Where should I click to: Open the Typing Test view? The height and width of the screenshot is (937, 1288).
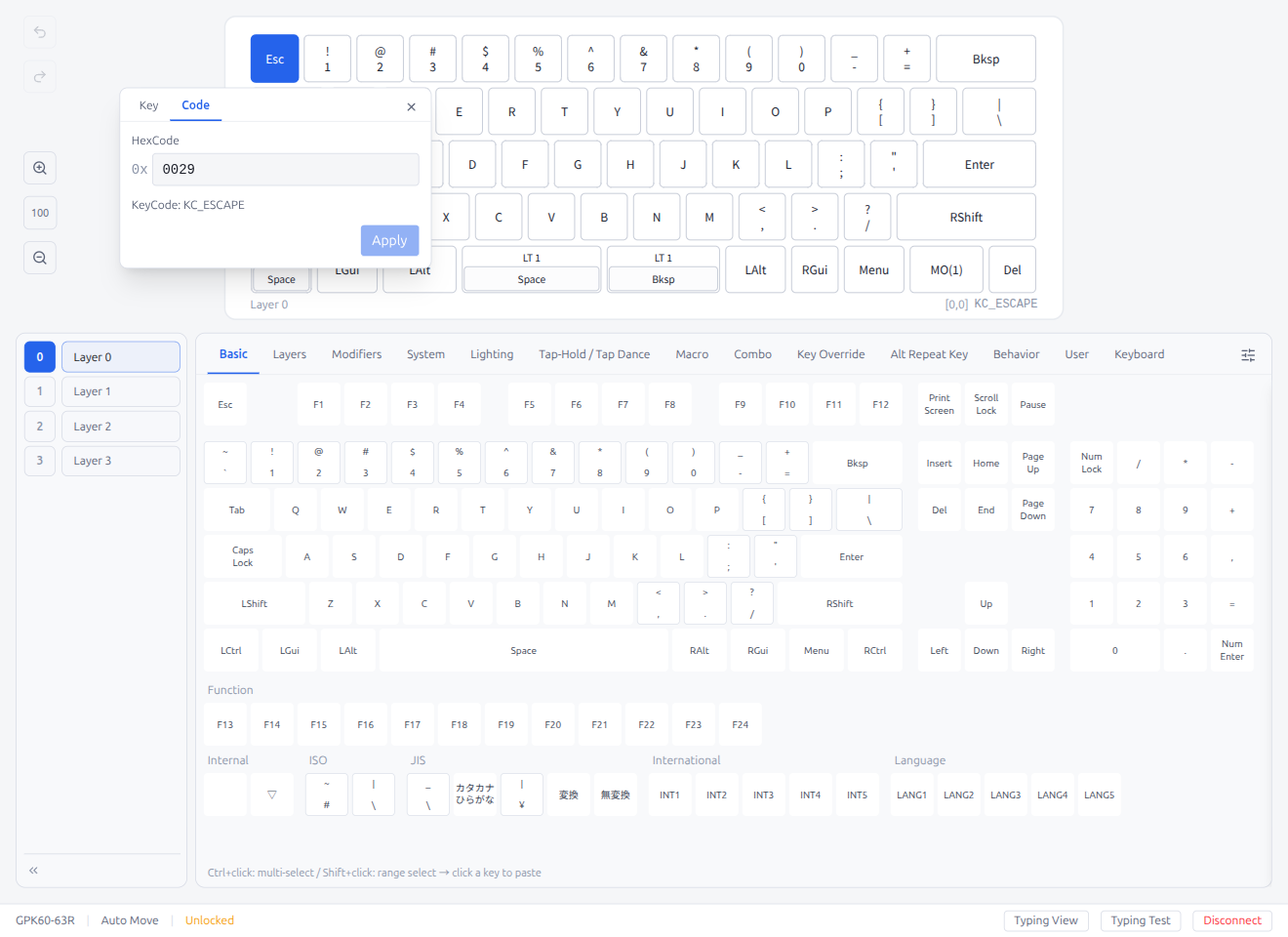point(1140,919)
